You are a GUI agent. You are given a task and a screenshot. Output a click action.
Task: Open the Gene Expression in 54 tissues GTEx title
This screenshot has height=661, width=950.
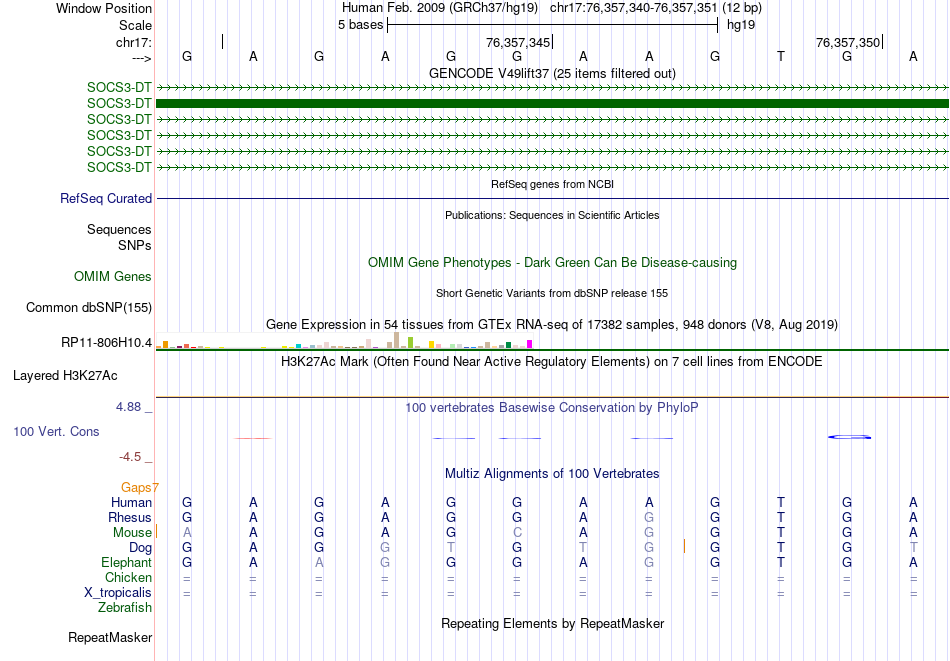(552, 325)
